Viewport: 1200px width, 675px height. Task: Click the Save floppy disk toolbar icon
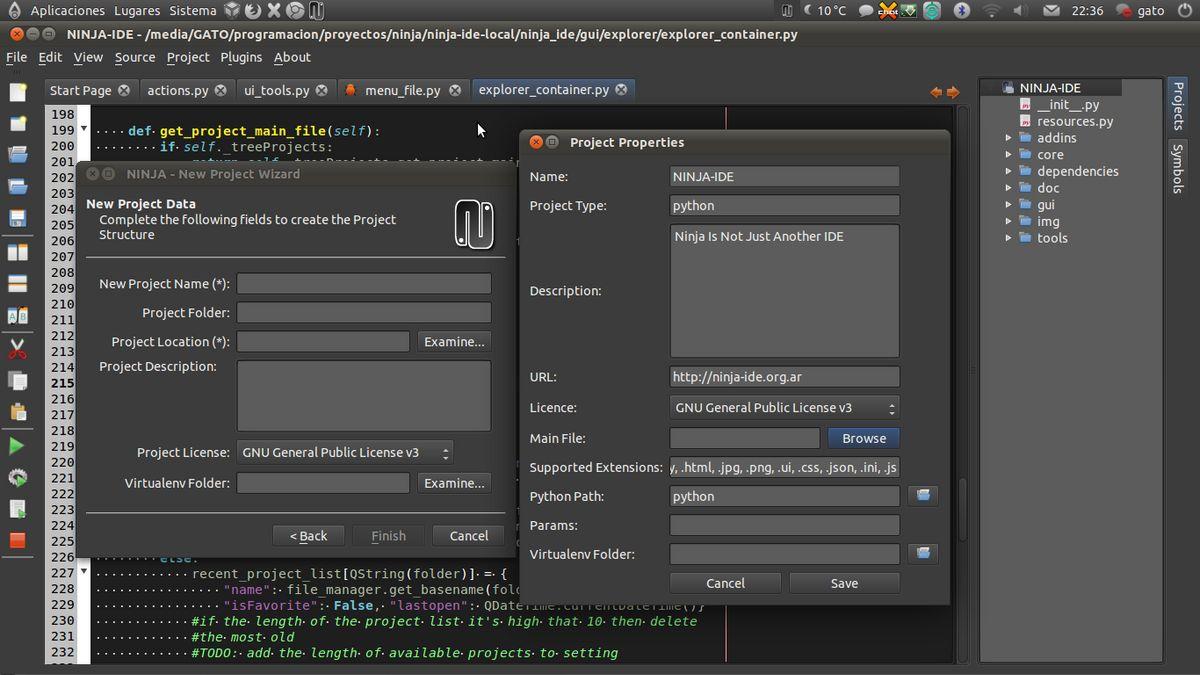pos(18,218)
